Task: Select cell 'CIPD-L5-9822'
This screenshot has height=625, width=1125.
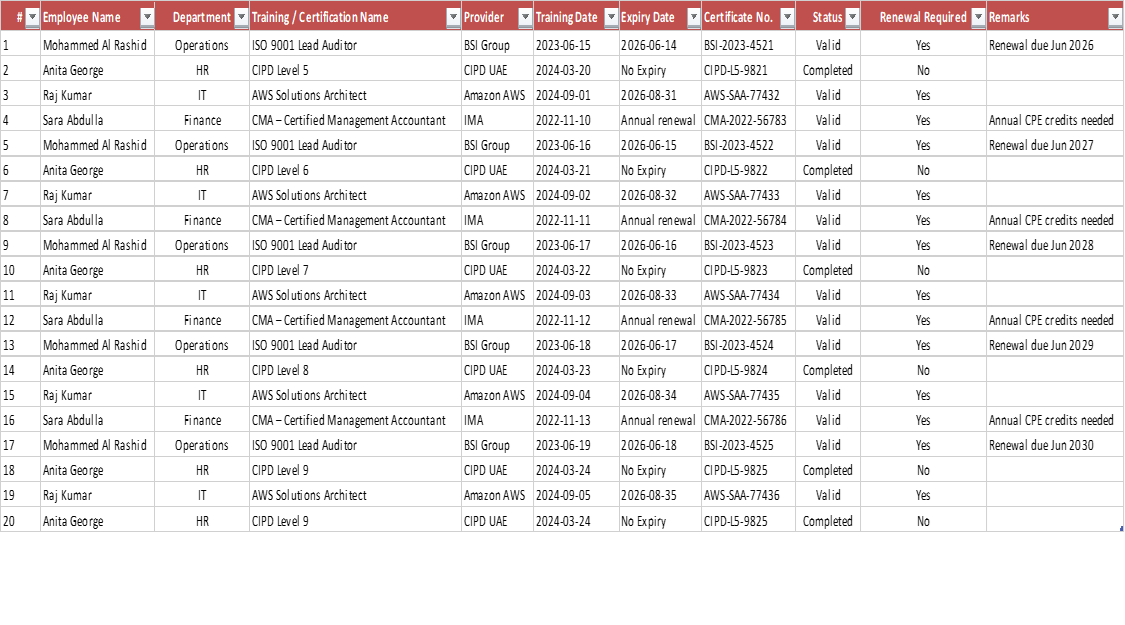Action: [x=748, y=171]
